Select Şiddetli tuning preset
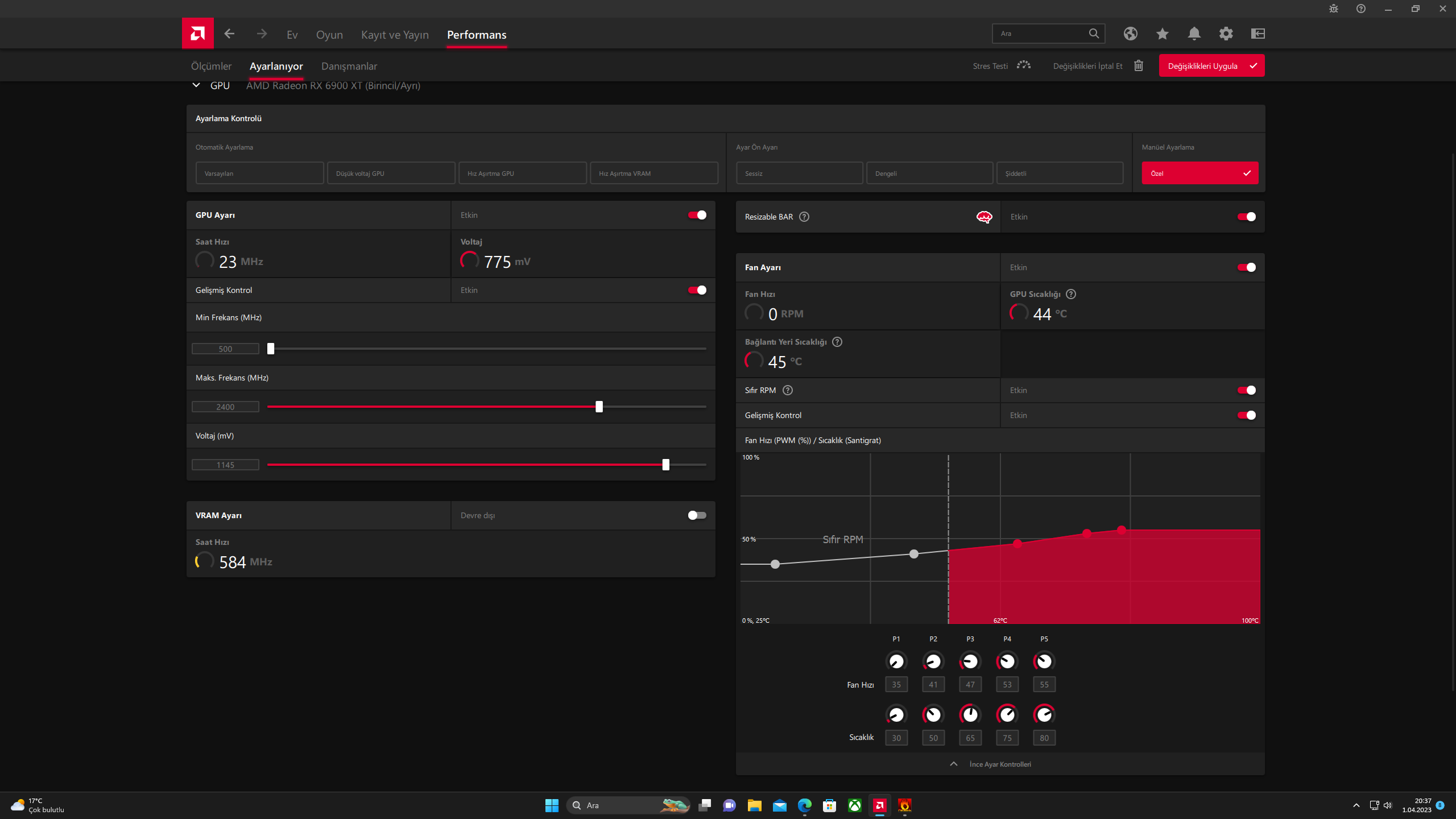This screenshot has width=1456, height=819. point(1060,173)
